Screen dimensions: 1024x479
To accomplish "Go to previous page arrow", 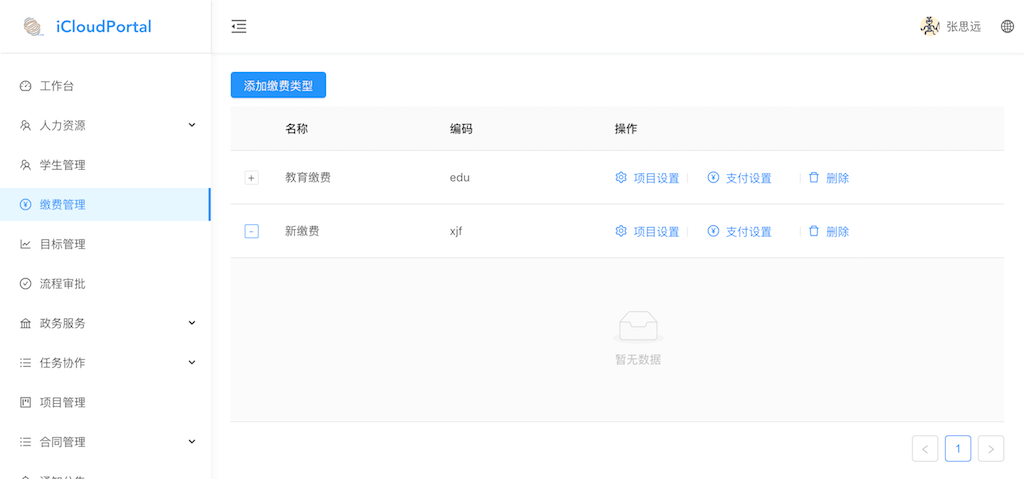I will (925, 448).
